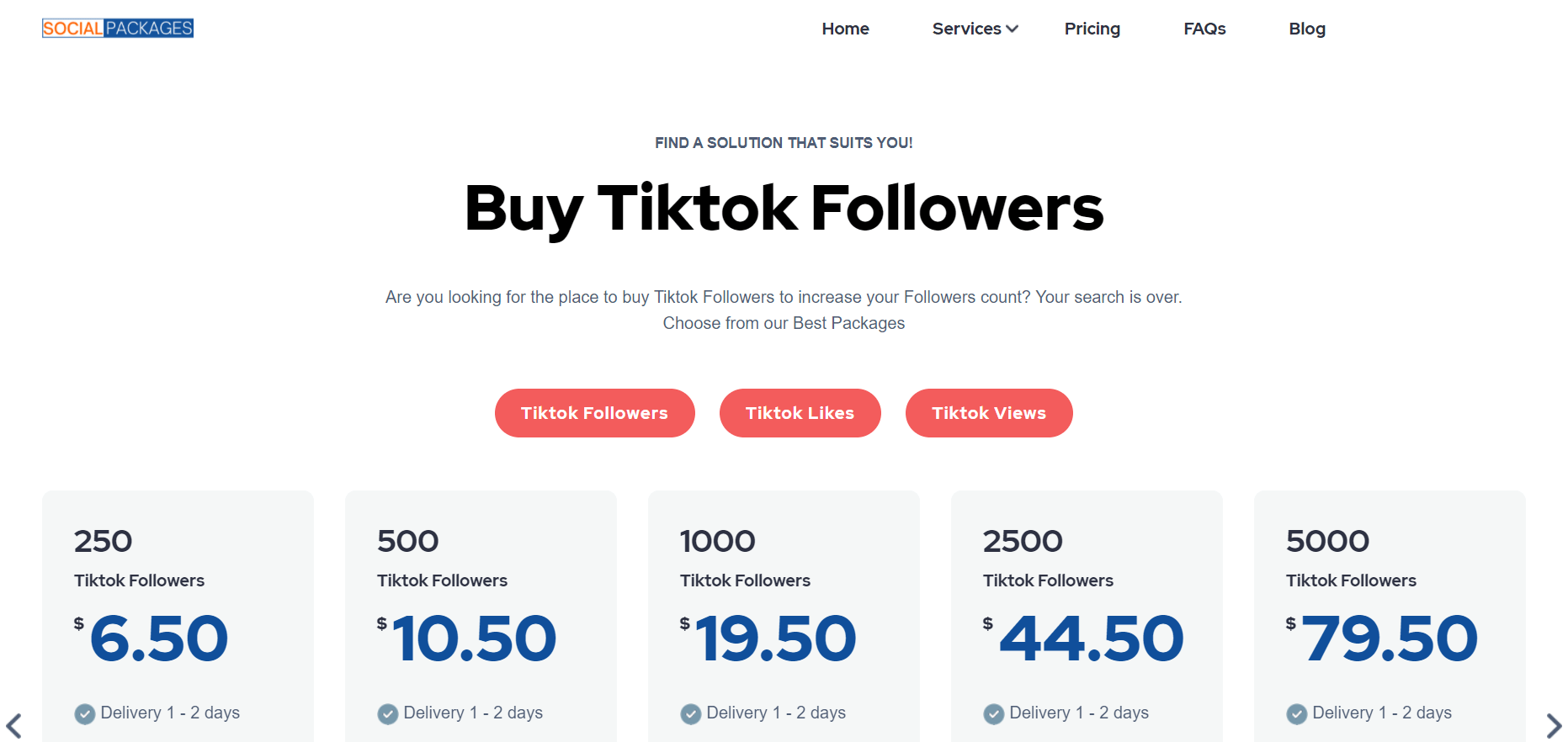The height and width of the screenshot is (742, 1568).
Task: Pick the $6.50 250 followers package
Action: [x=178, y=617]
